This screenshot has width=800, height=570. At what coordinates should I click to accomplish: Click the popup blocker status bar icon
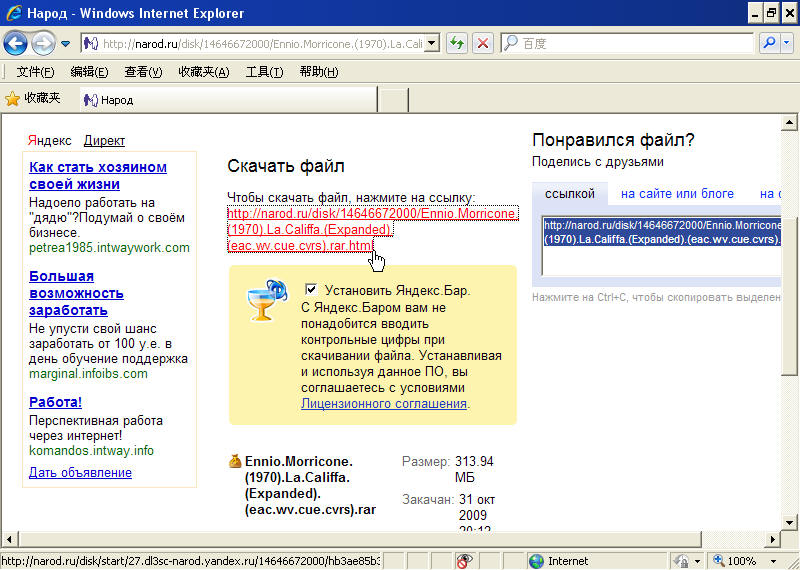coord(464,561)
